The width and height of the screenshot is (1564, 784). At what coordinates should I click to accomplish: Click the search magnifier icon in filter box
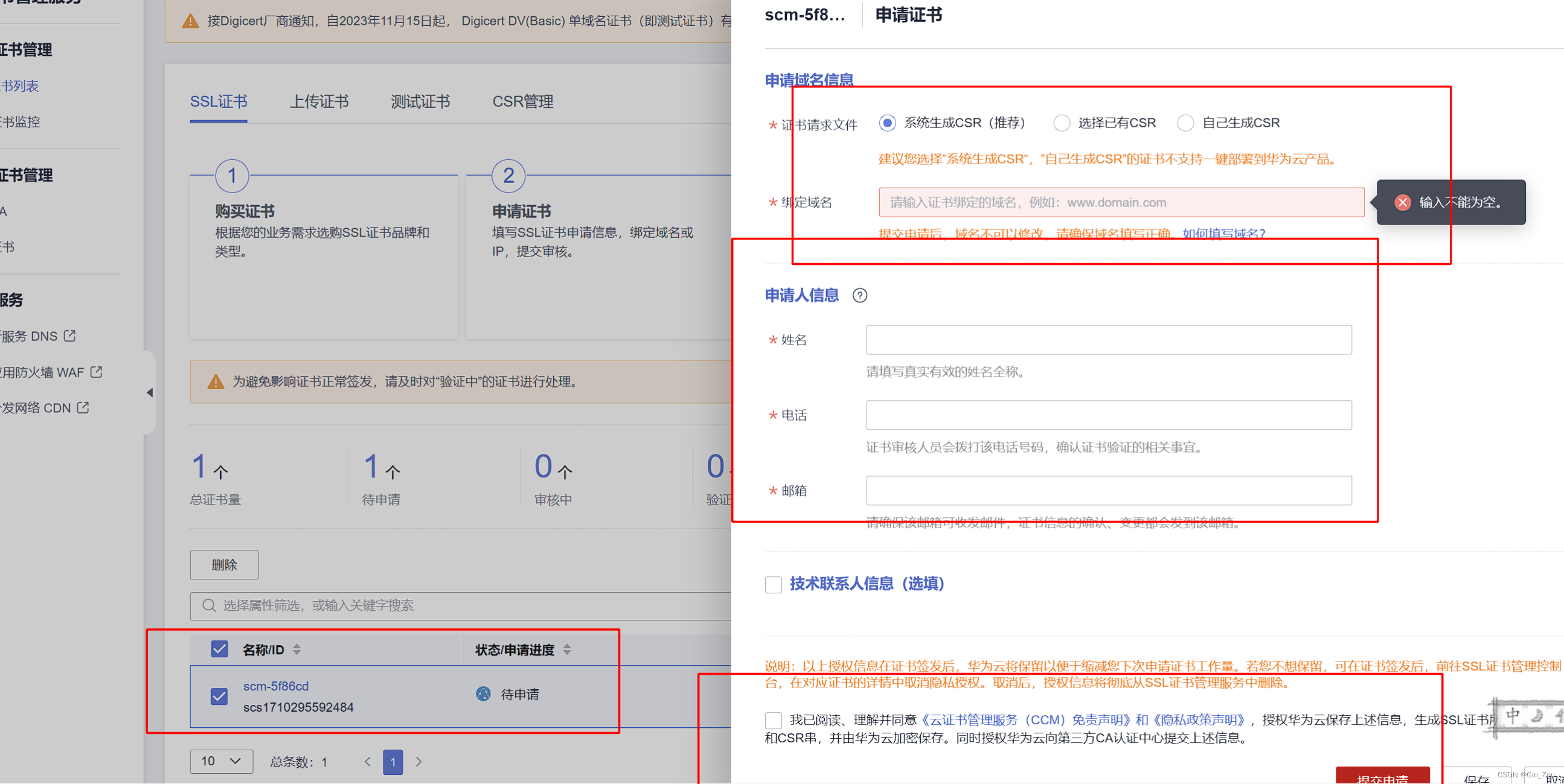click(209, 605)
